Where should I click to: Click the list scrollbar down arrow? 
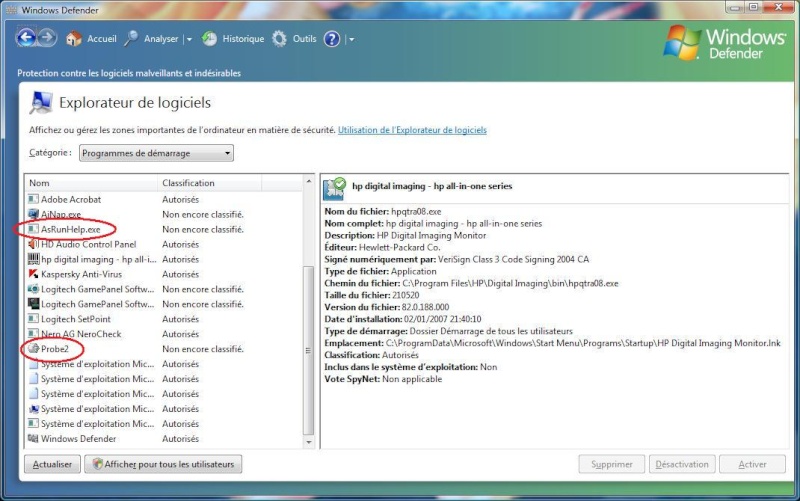pos(308,442)
